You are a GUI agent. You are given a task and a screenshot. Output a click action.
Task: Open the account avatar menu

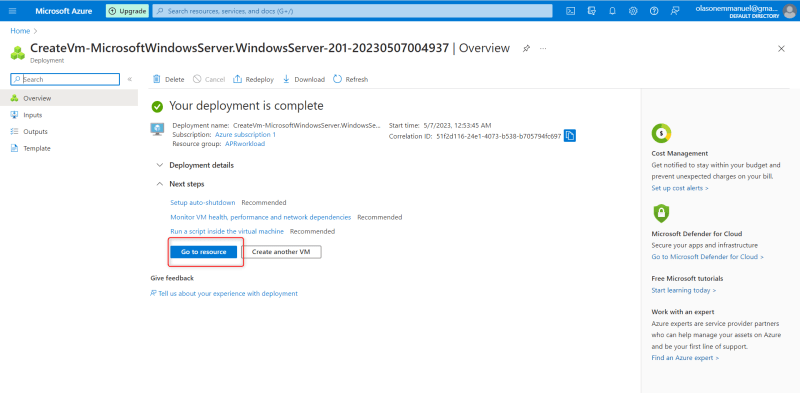tap(789, 11)
